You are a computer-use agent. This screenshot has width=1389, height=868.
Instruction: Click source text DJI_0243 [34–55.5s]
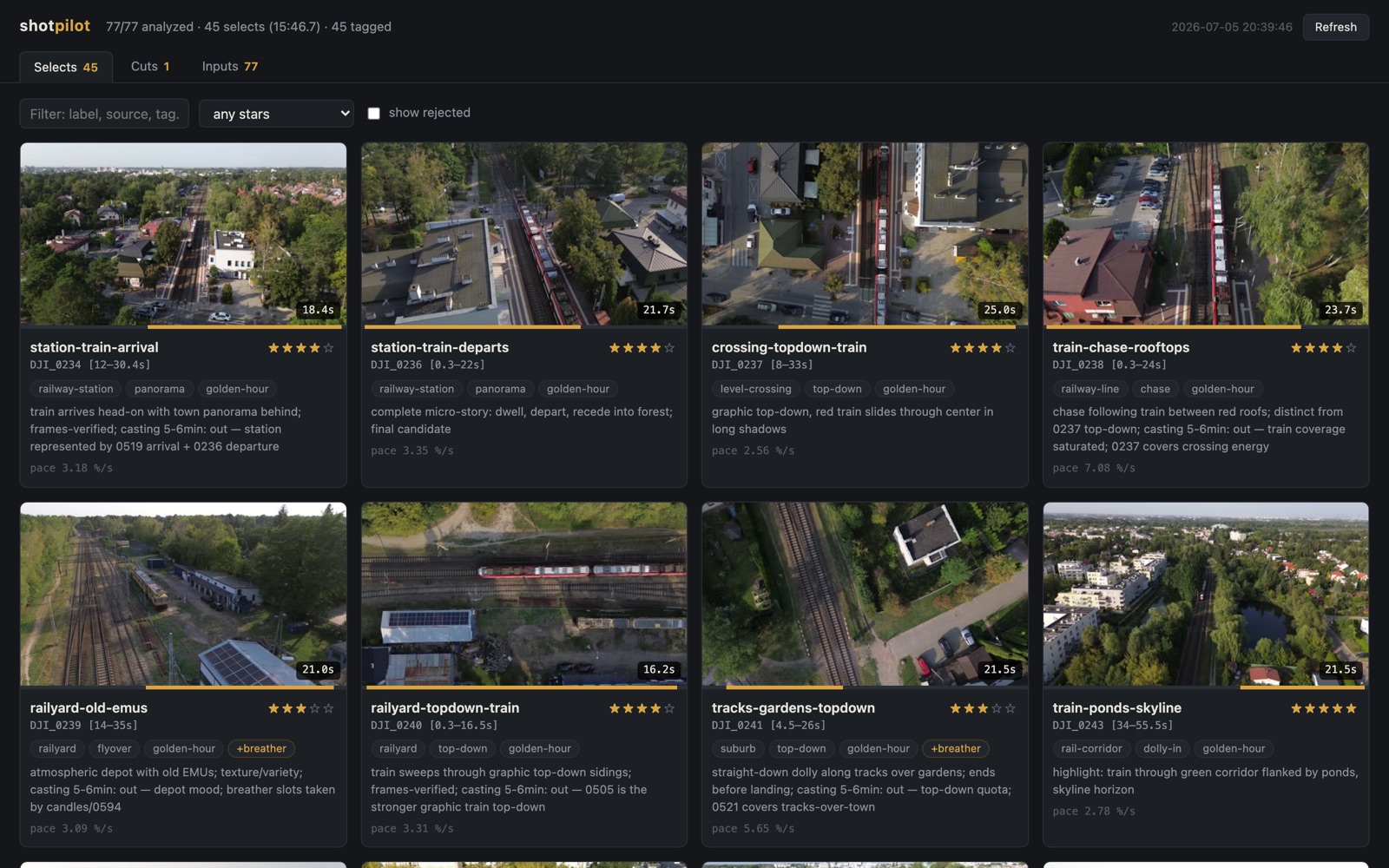[1112, 726]
